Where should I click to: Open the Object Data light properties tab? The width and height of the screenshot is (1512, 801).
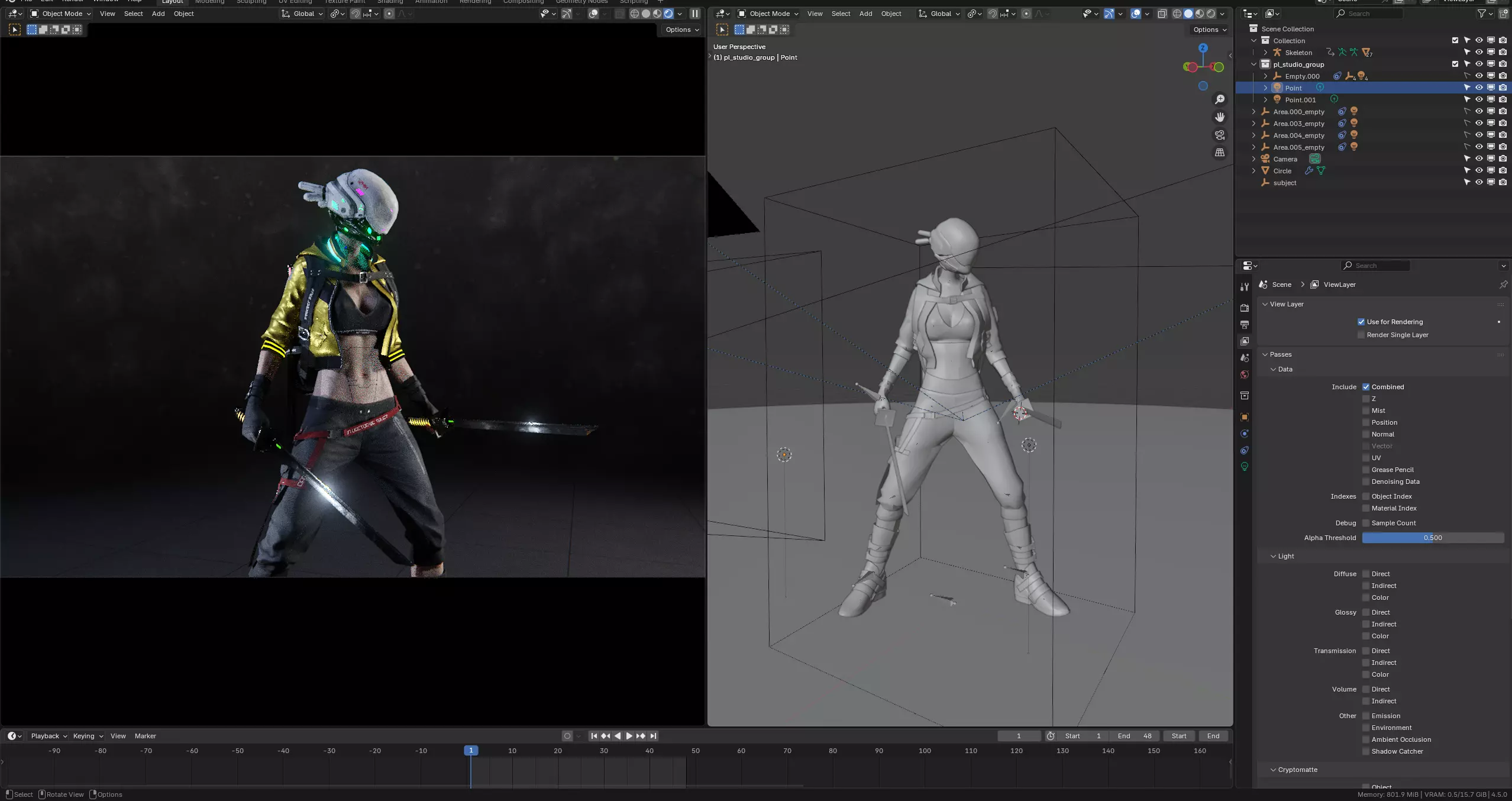coord(1245,467)
